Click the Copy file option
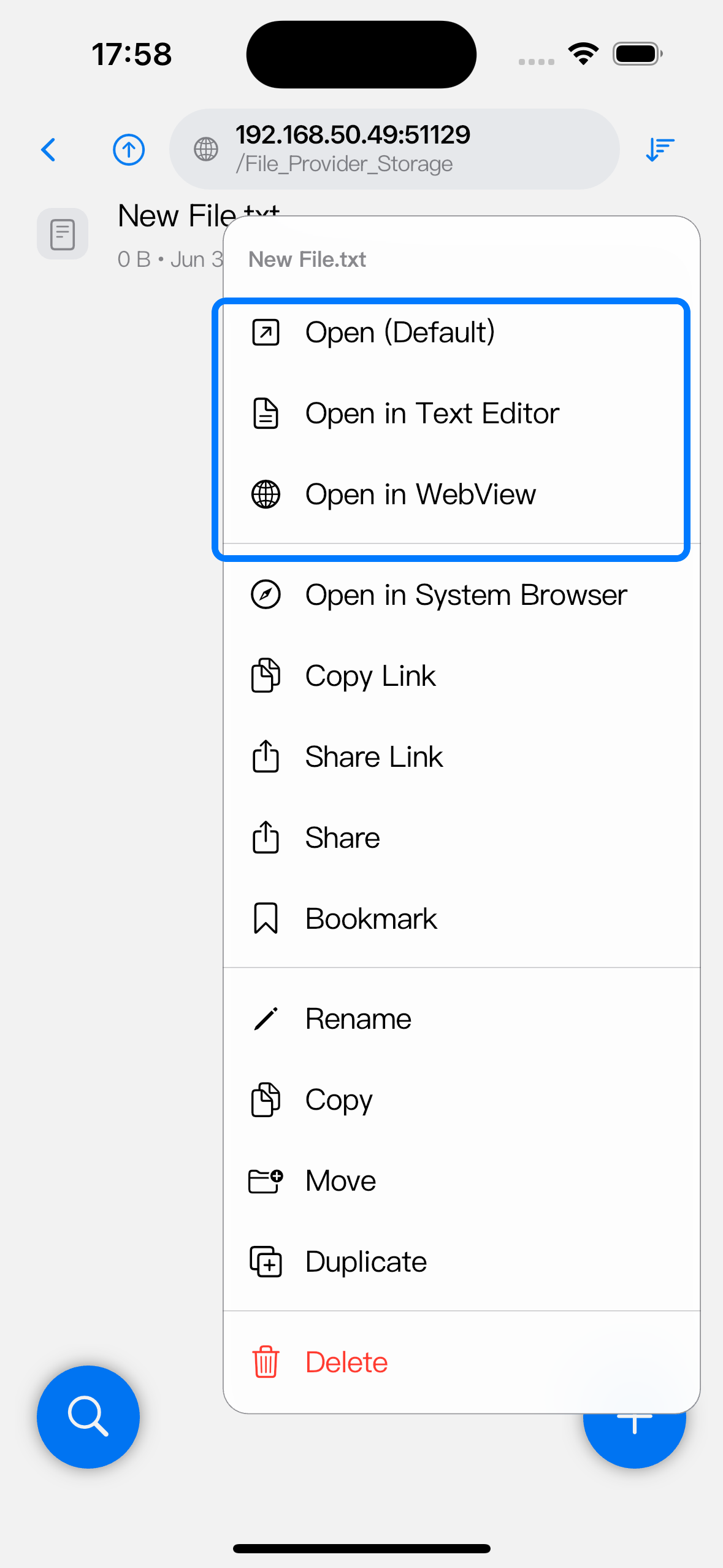Viewport: 723px width, 1568px height. (461, 1100)
